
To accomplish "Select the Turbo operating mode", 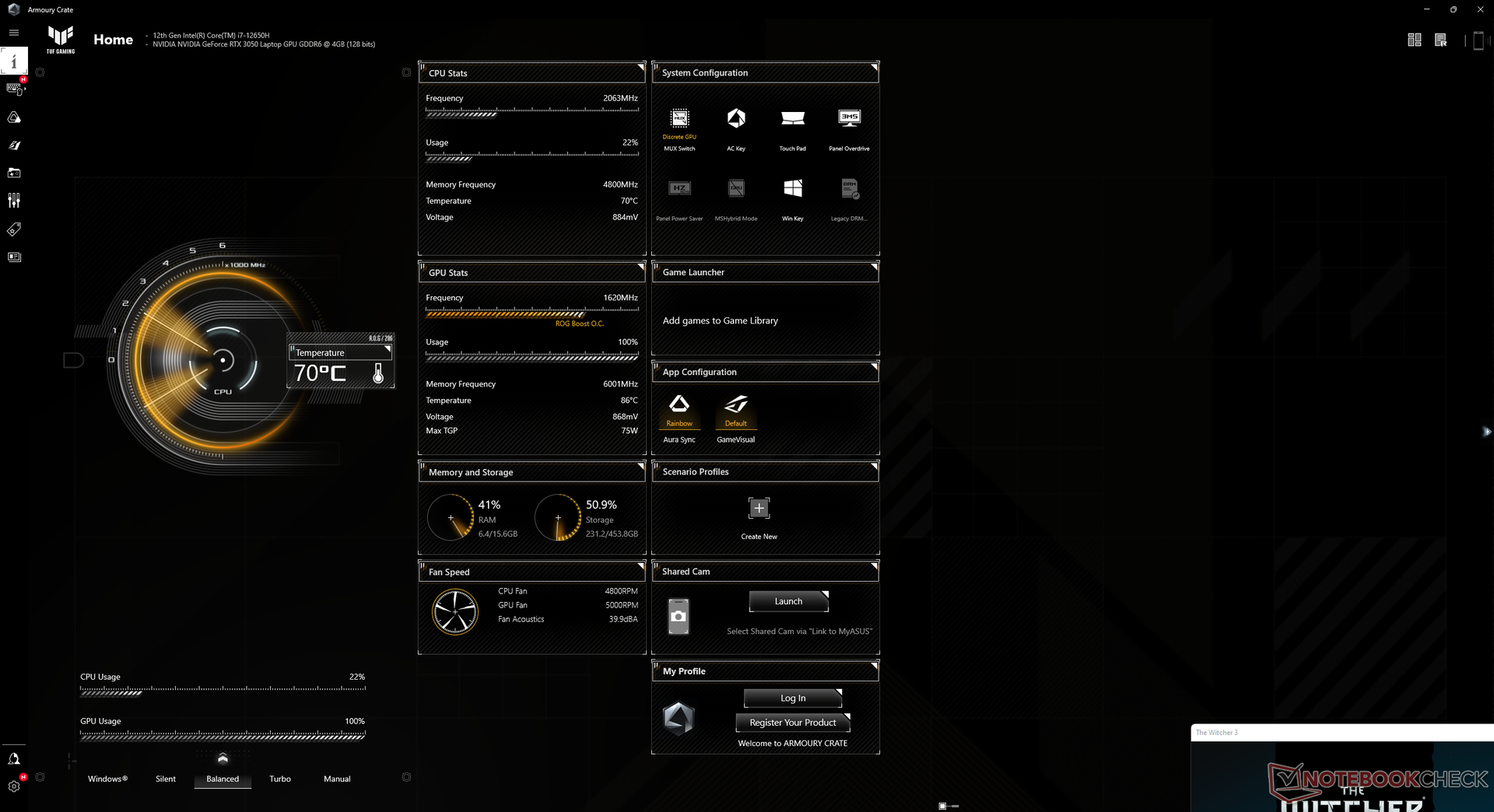I will (280, 779).
